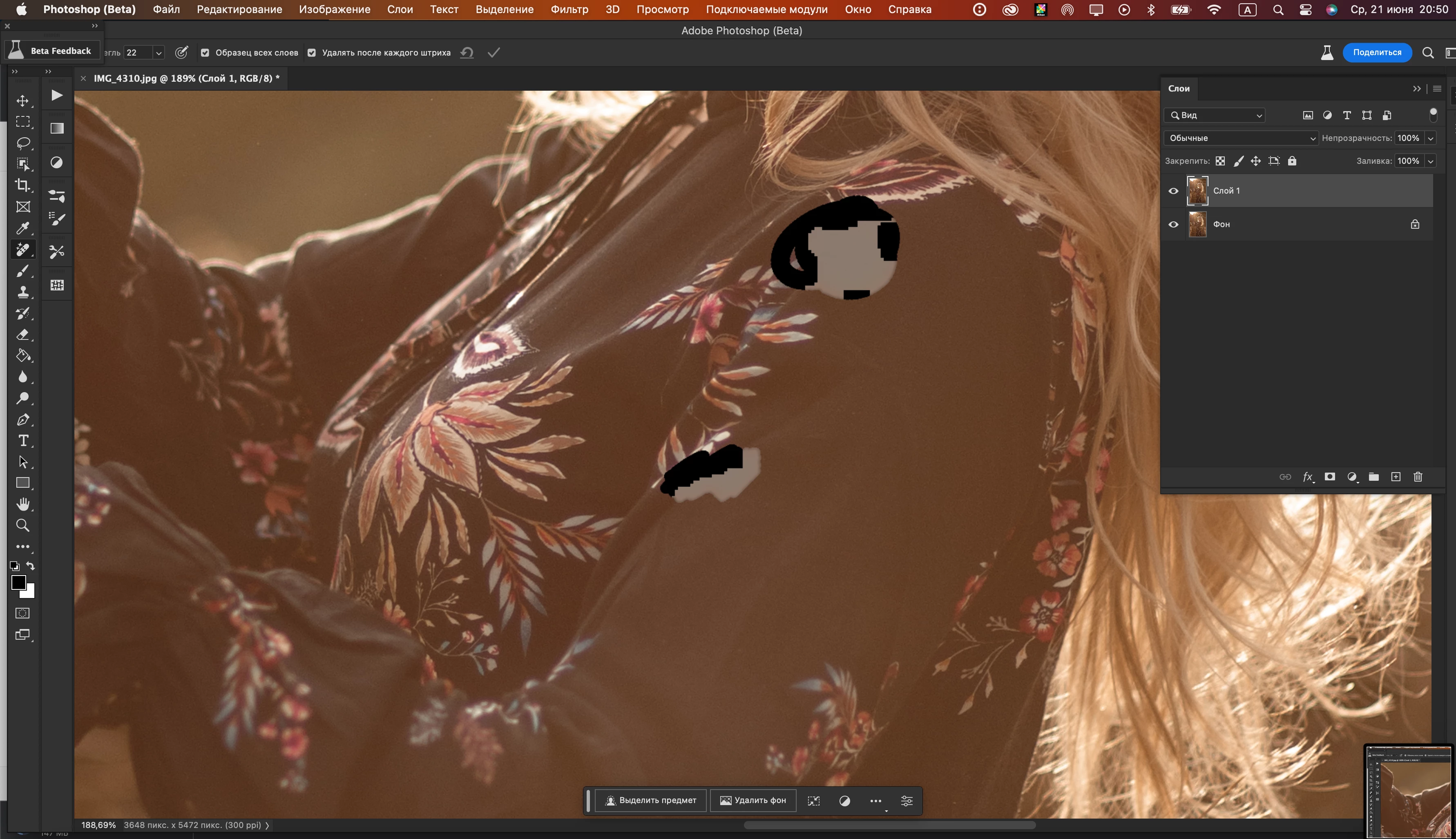Viewport: 1456px width, 839px height.
Task: Select the Lasso tool
Action: click(x=23, y=143)
